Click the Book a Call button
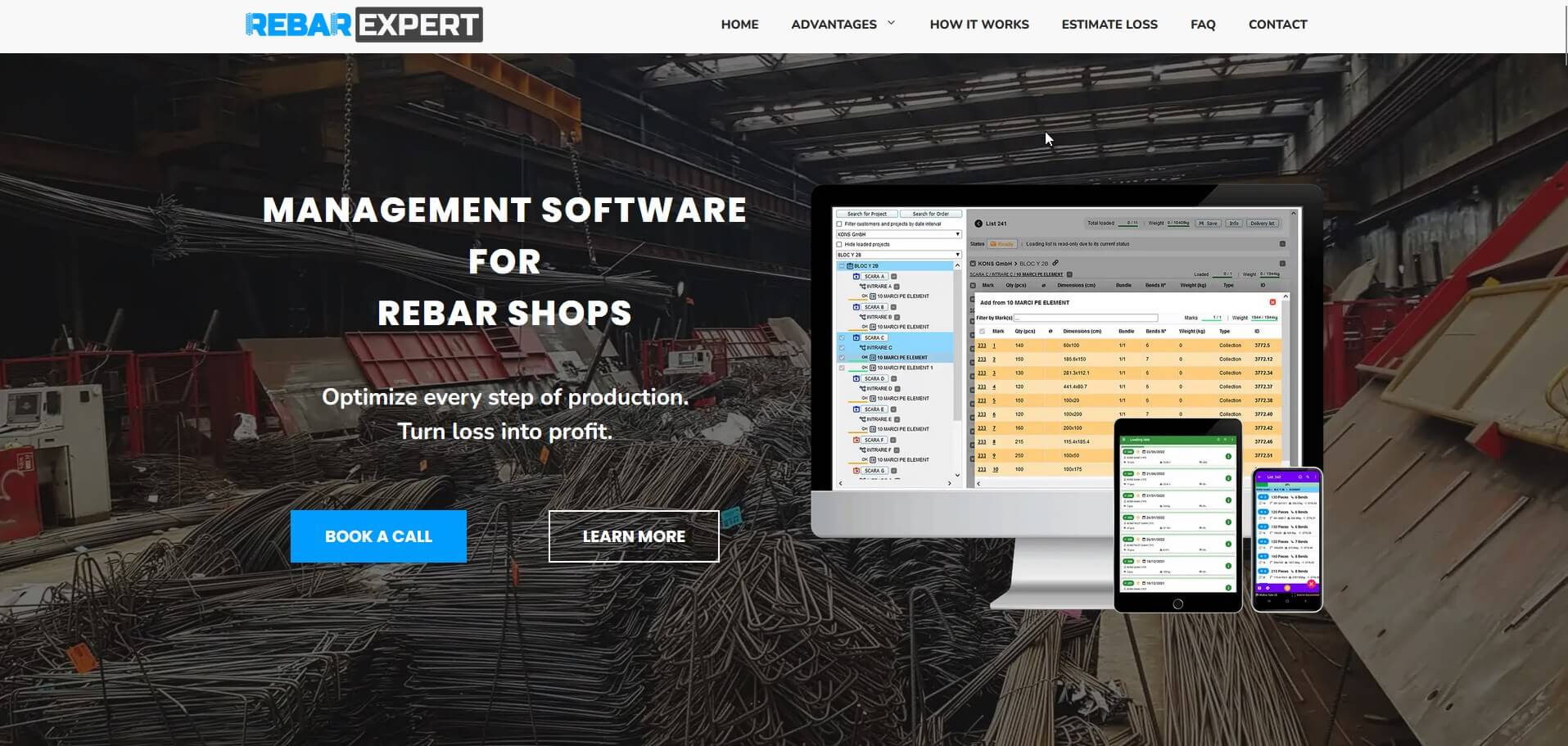Viewport: 1568px width, 746px height. (378, 536)
